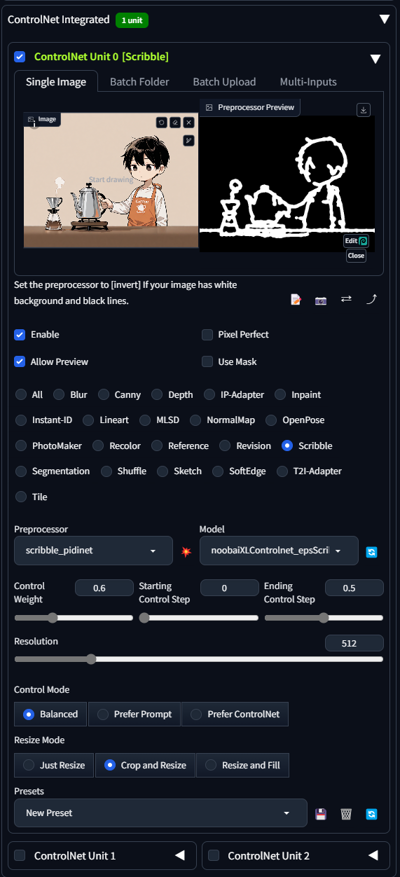
Task: Refresh the ControlNet model list
Action: pyautogui.click(x=371, y=552)
